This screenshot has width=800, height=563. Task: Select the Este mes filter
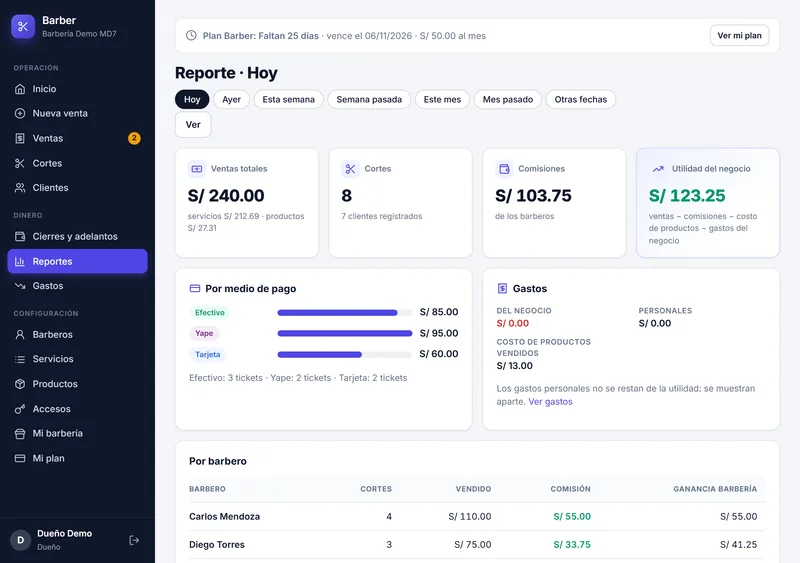(x=442, y=100)
